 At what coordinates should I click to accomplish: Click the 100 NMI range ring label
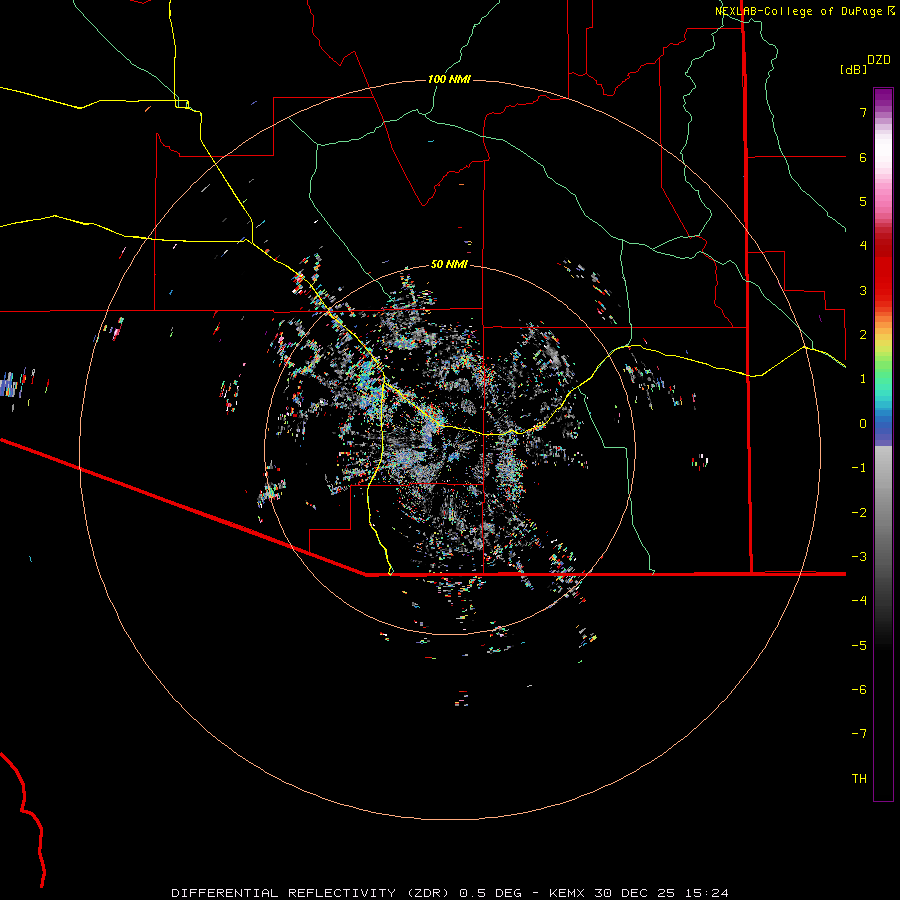click(449, 79)
